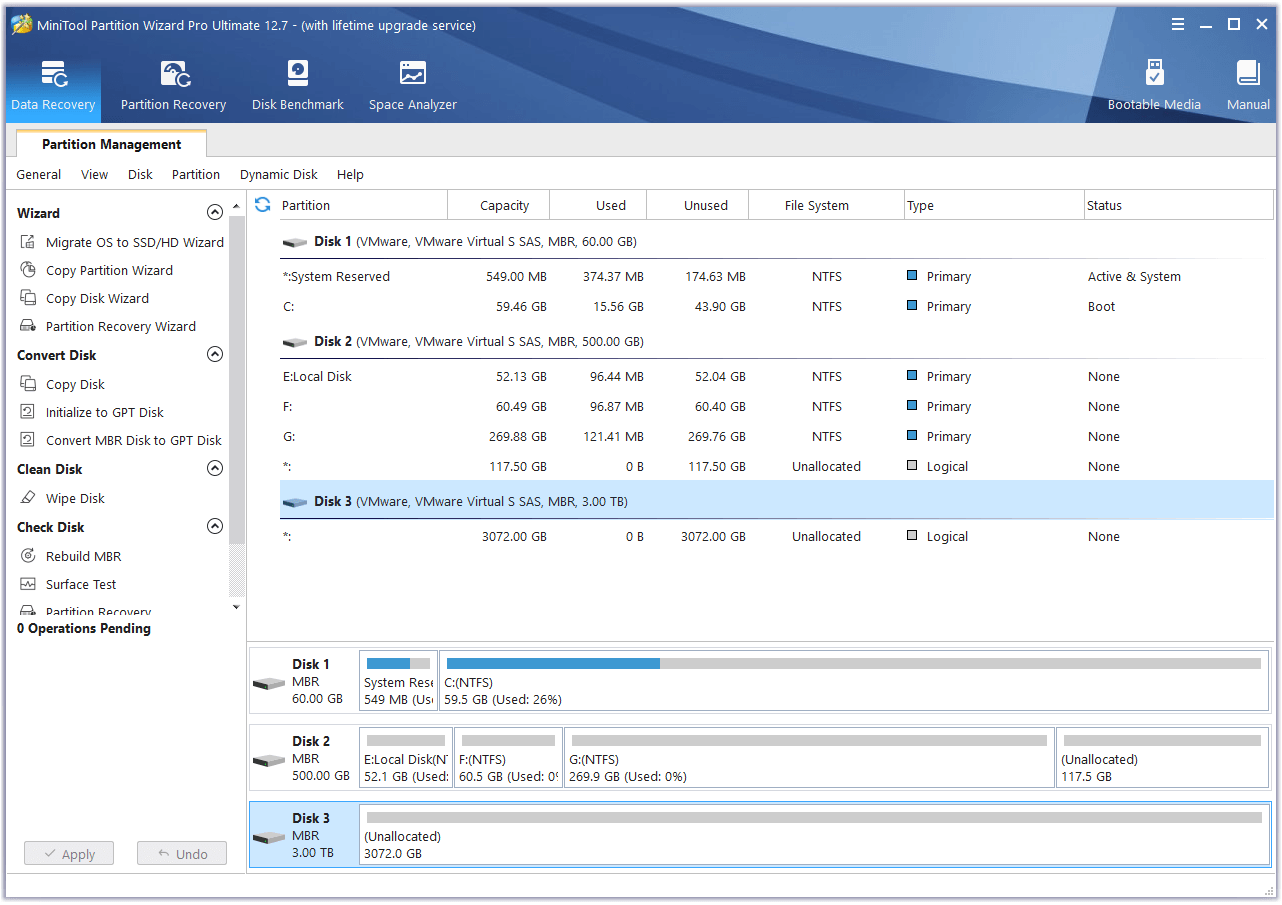Click scroll-down arrow of sidebar scrollbar

coord(236,606)
